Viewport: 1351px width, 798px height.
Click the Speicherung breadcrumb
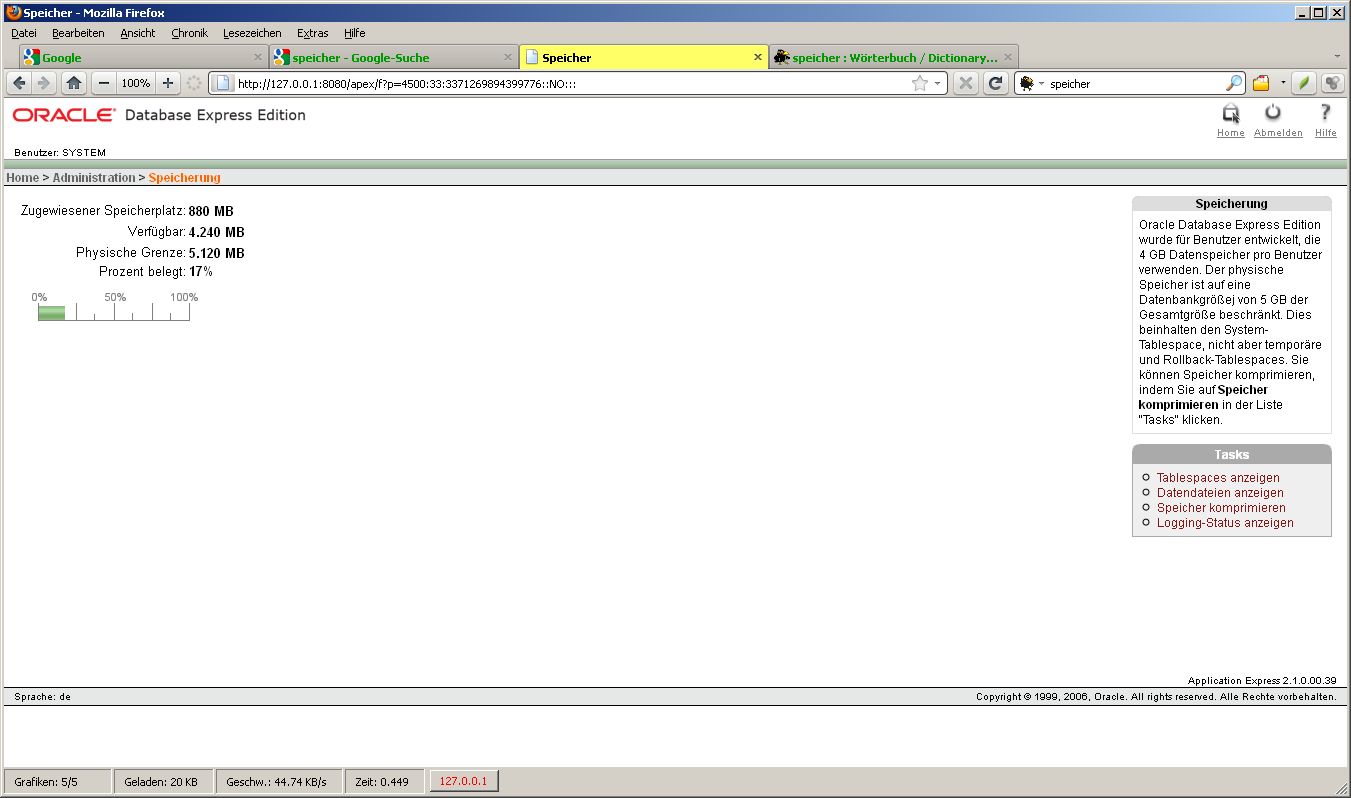185,177
